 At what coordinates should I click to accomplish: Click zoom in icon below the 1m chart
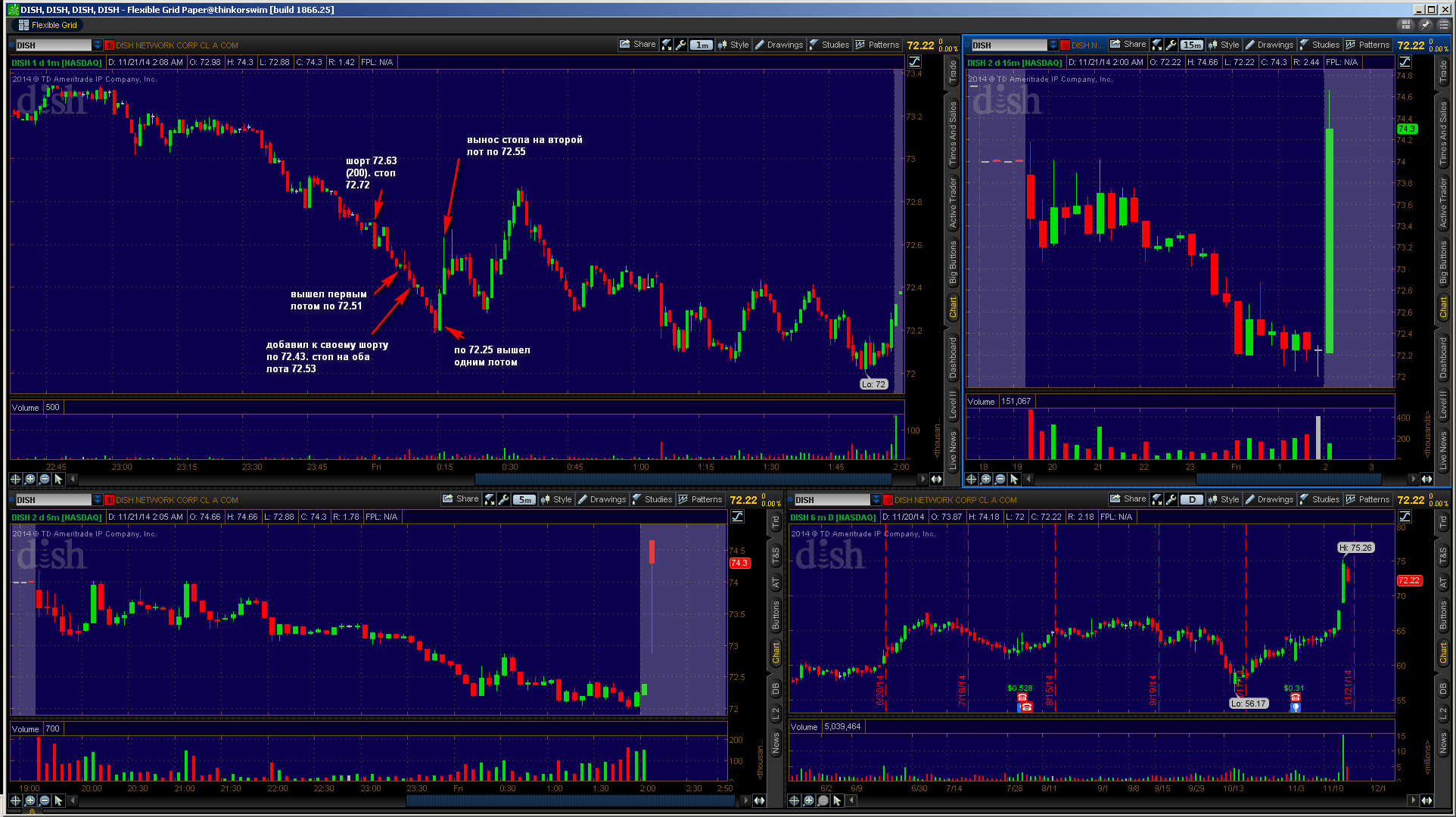(30, 479)
